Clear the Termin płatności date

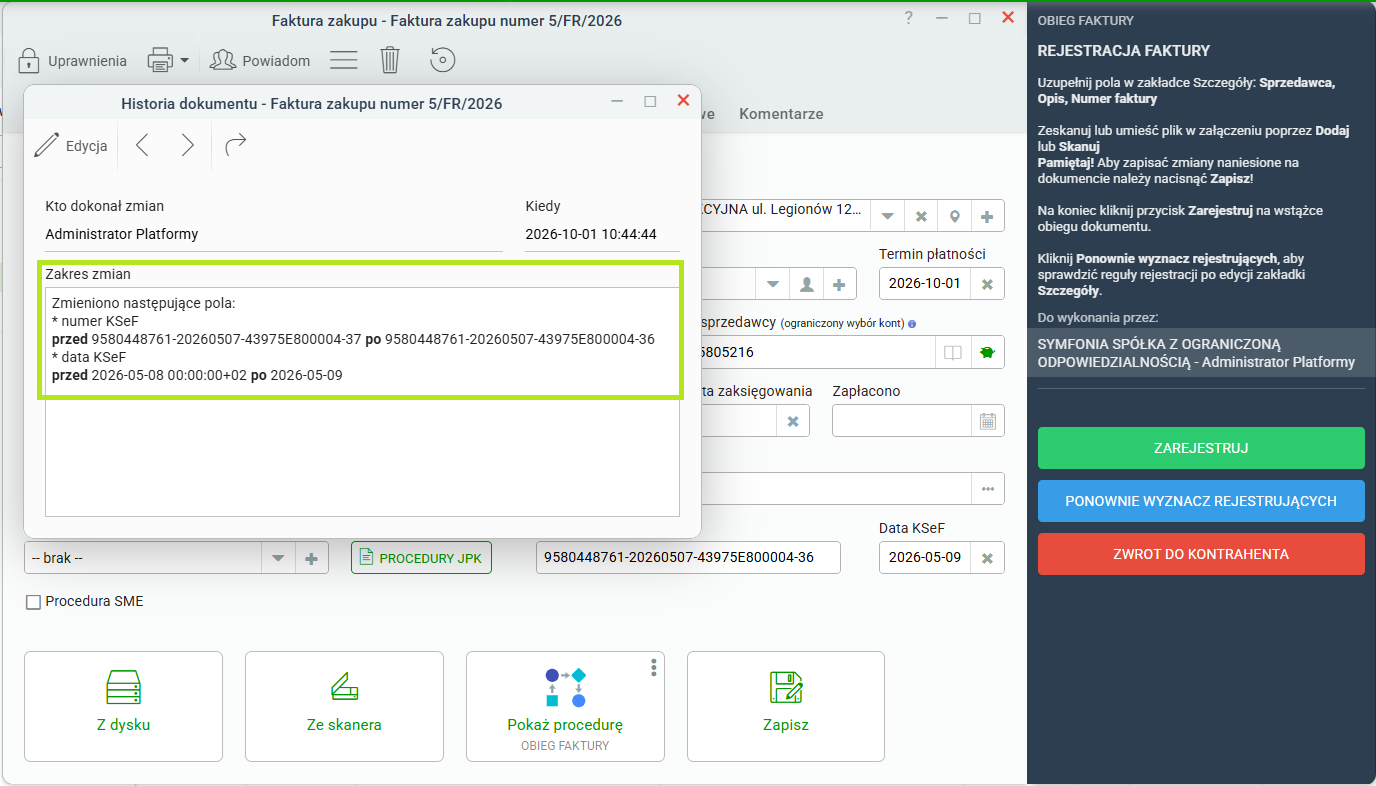(x=987, y=284)
